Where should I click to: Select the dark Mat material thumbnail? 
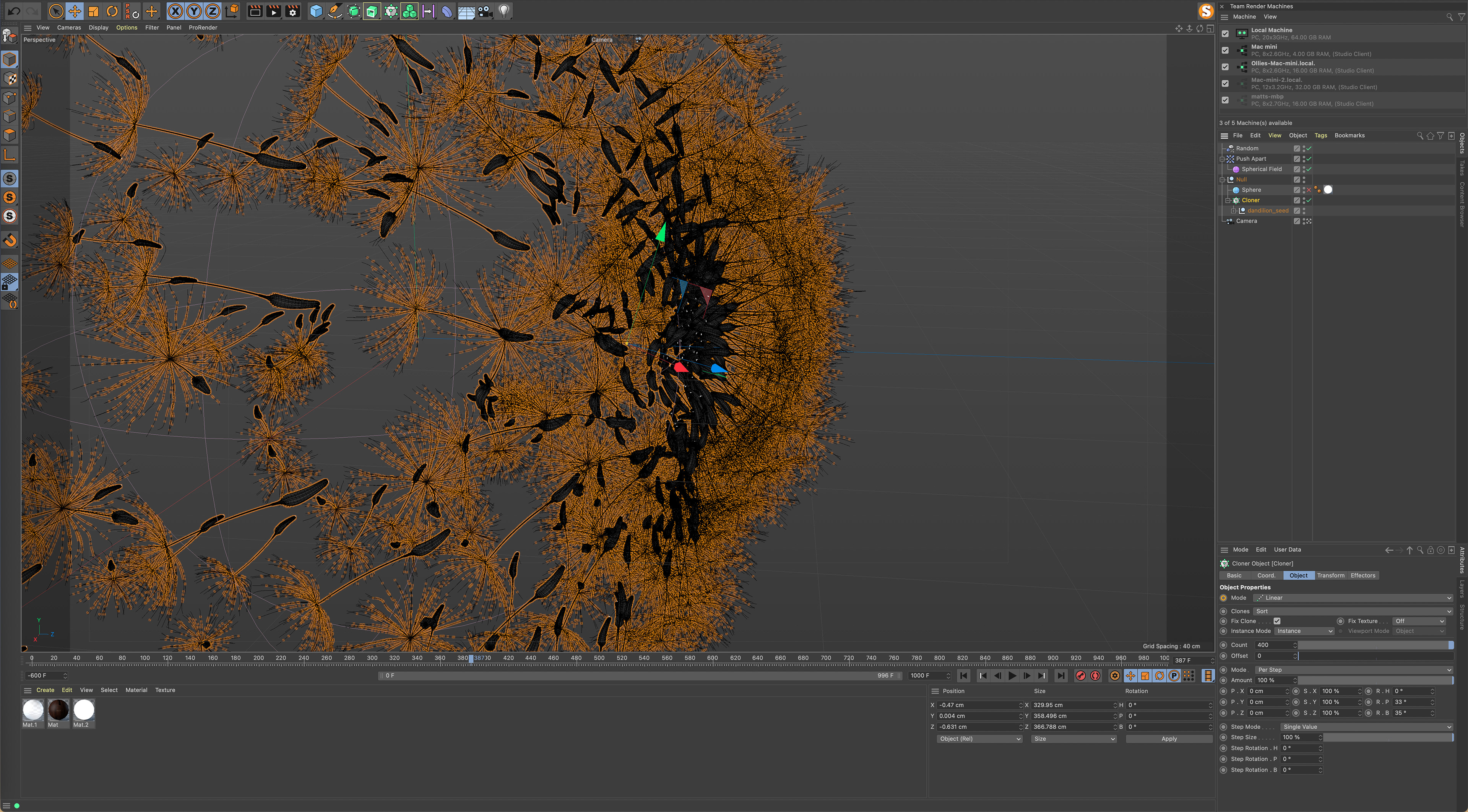point(58,710)
